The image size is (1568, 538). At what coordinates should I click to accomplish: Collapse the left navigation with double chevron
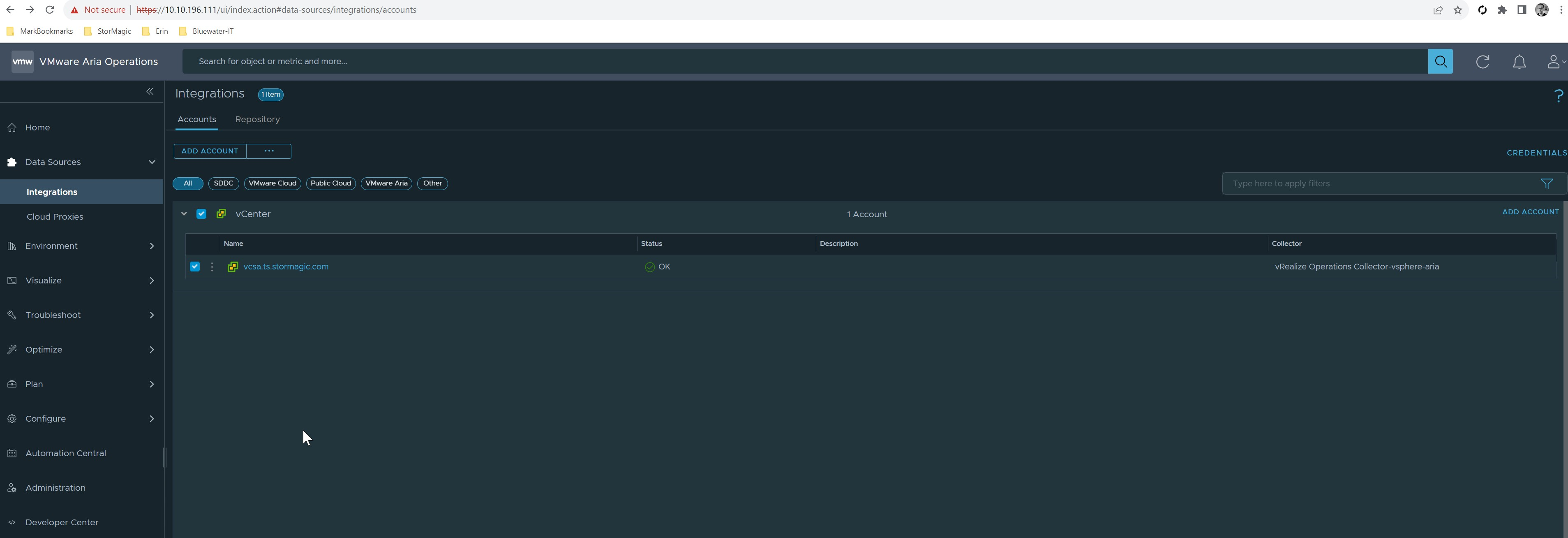pyautogui.click(x=150, y=91)
